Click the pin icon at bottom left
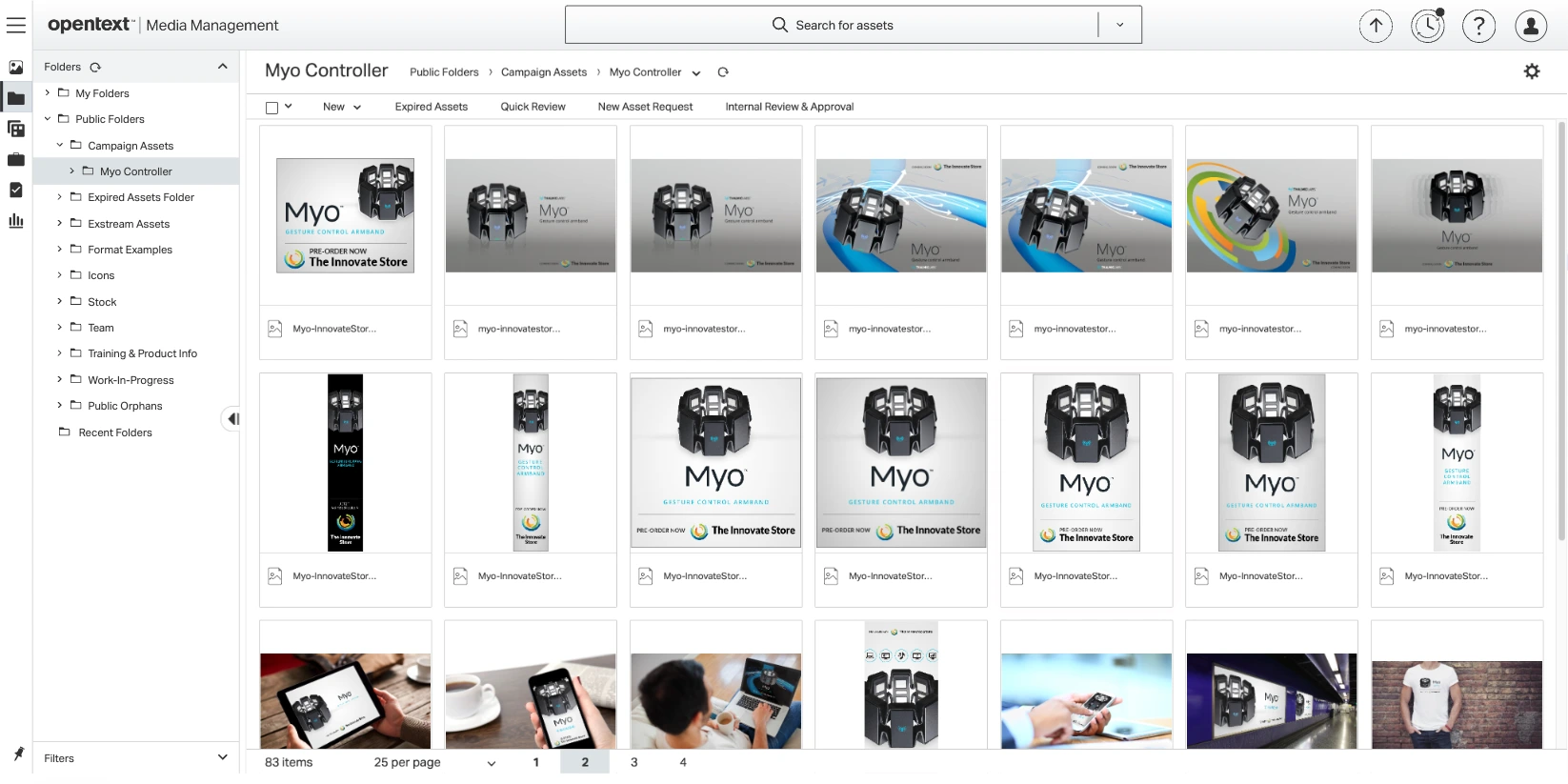Viewport: 1568px width, 784px height. tap(18, 754)
